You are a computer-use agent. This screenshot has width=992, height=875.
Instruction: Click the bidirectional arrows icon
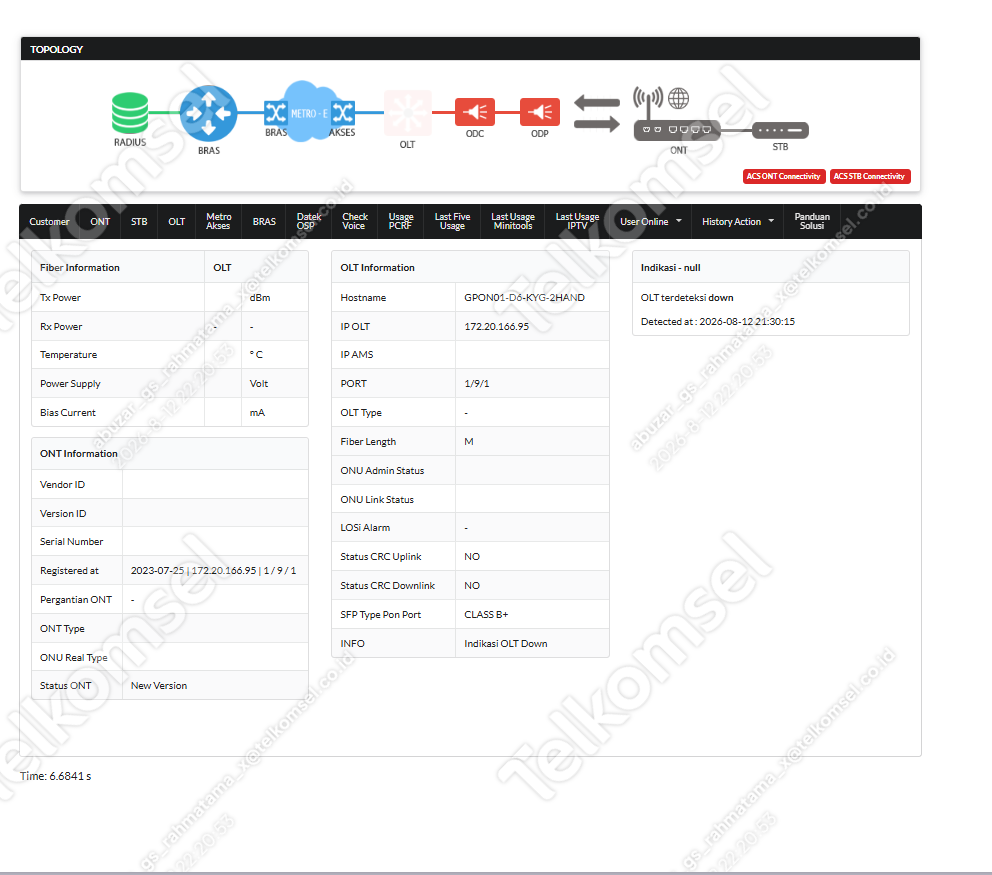[x=597, y=113]
